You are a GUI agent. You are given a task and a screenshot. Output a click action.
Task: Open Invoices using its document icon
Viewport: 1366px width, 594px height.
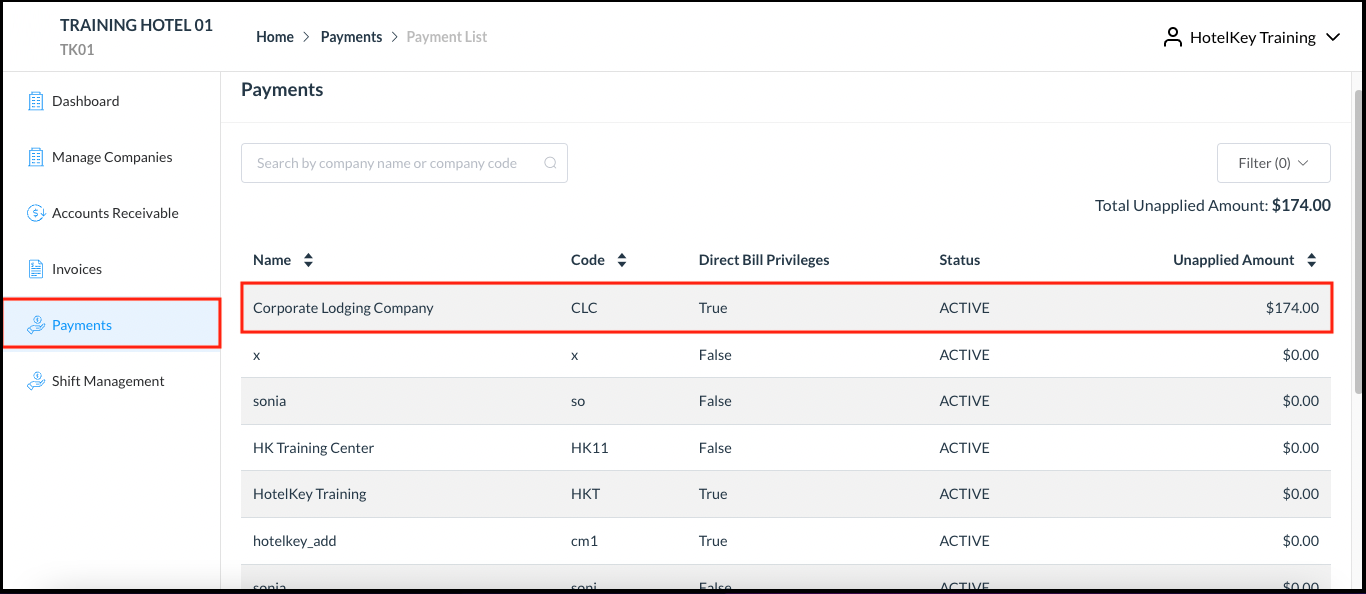tap(37, 268)
